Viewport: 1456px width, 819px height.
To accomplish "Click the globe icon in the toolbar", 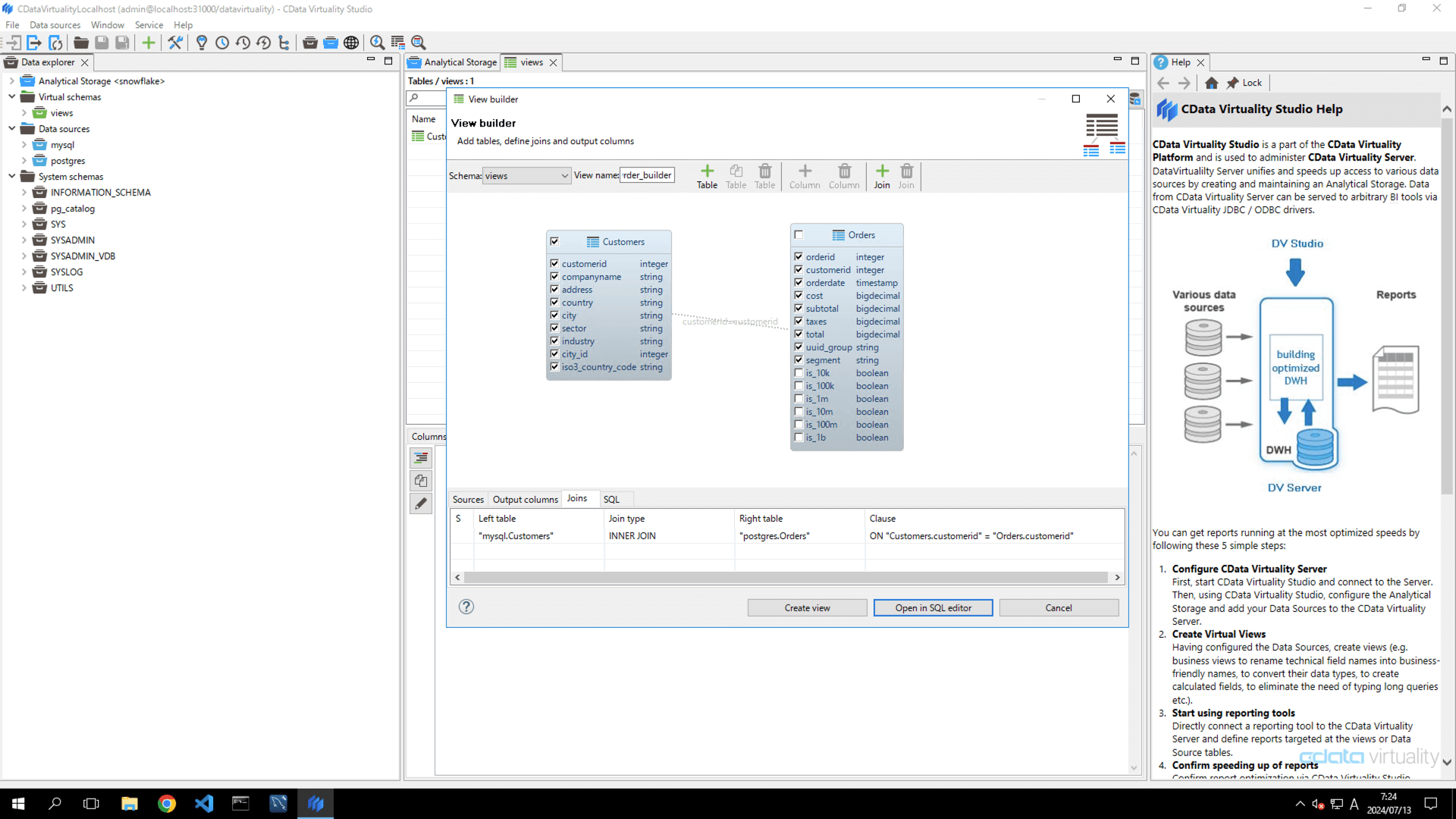I will pos(351,42).
